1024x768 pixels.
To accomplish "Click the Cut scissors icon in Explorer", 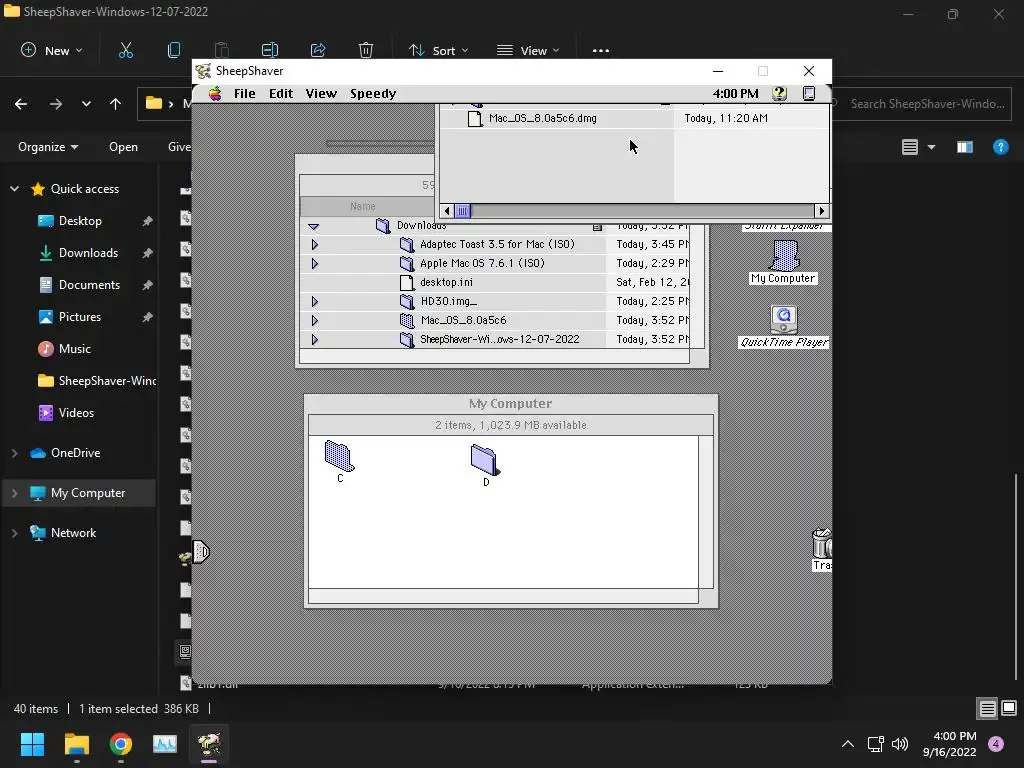I will click(x=125, y=50).
